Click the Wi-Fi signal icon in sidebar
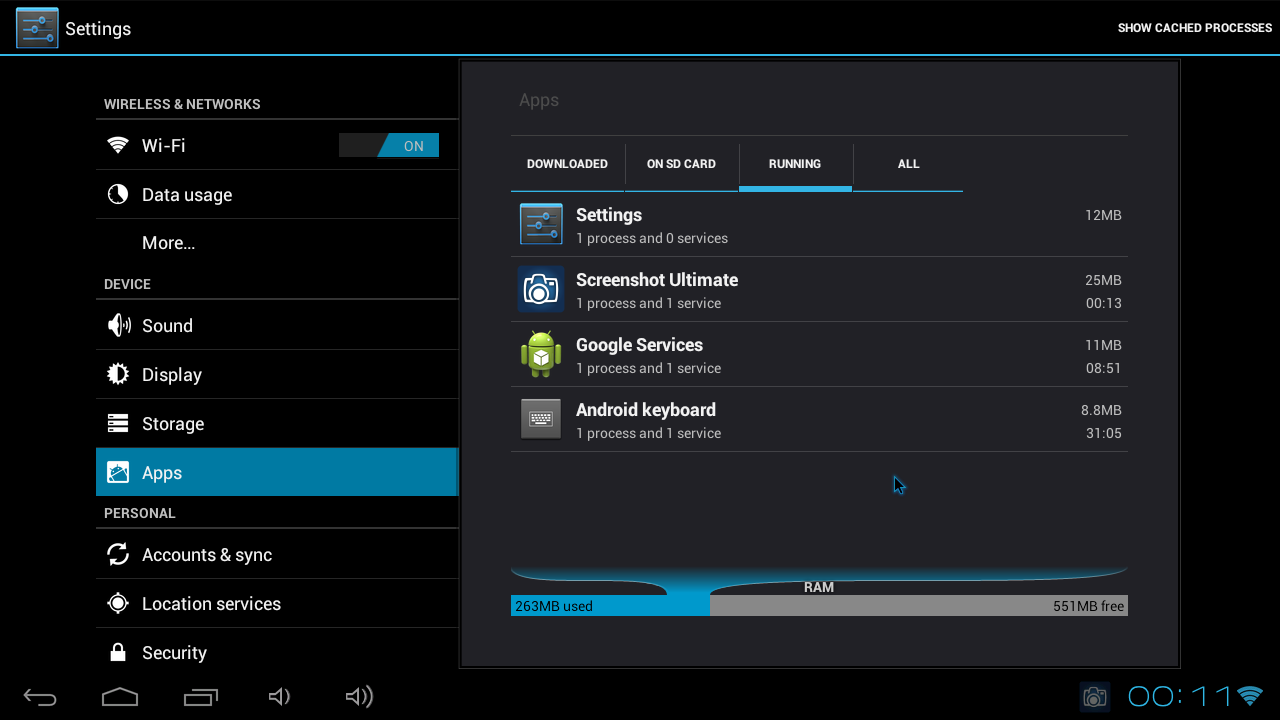Viewport: 1280px width, 720px height. pyautogui.click(x=118, y=146)
